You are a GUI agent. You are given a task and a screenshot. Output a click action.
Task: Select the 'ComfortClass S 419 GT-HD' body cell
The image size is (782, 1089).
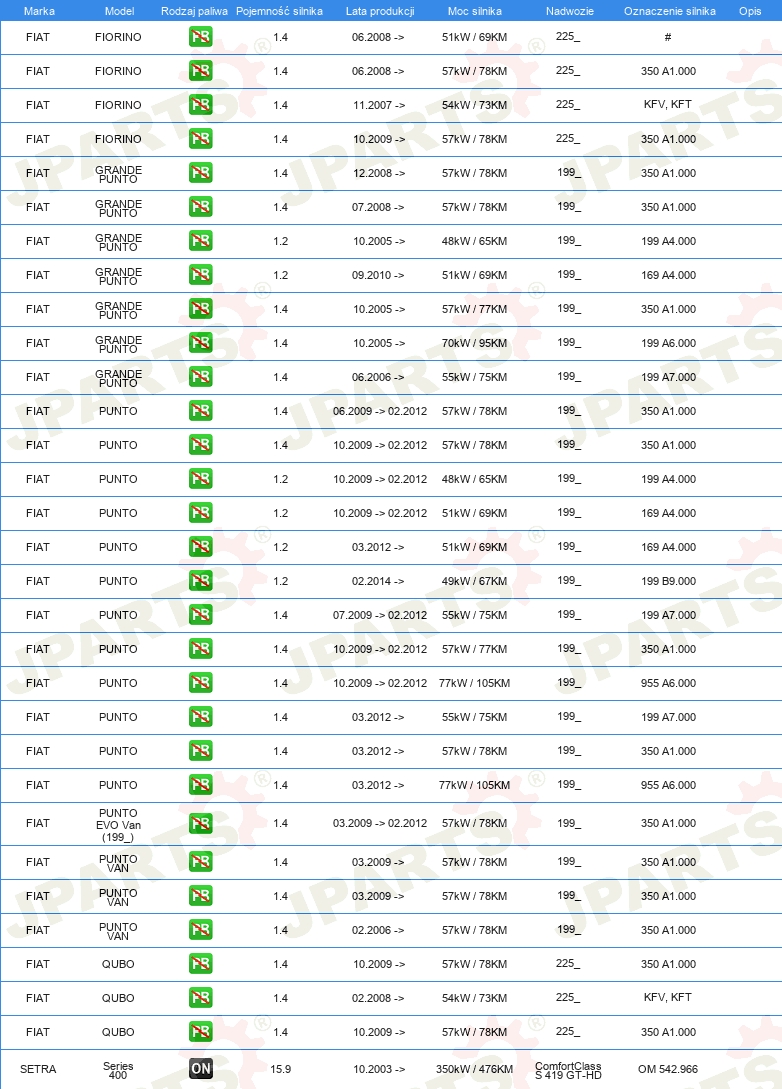pyautogui.click(x=568, y=1070)
